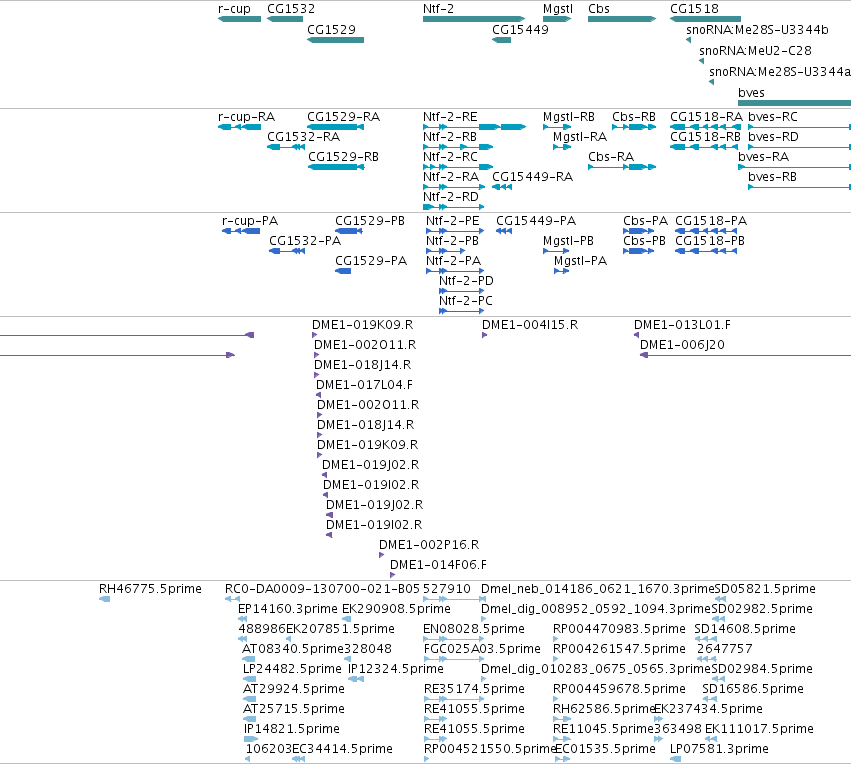Image resolution: width=851 pixels, height=764 pixels.
Task: Select transcript CG1532-RA
Action: 285,147
